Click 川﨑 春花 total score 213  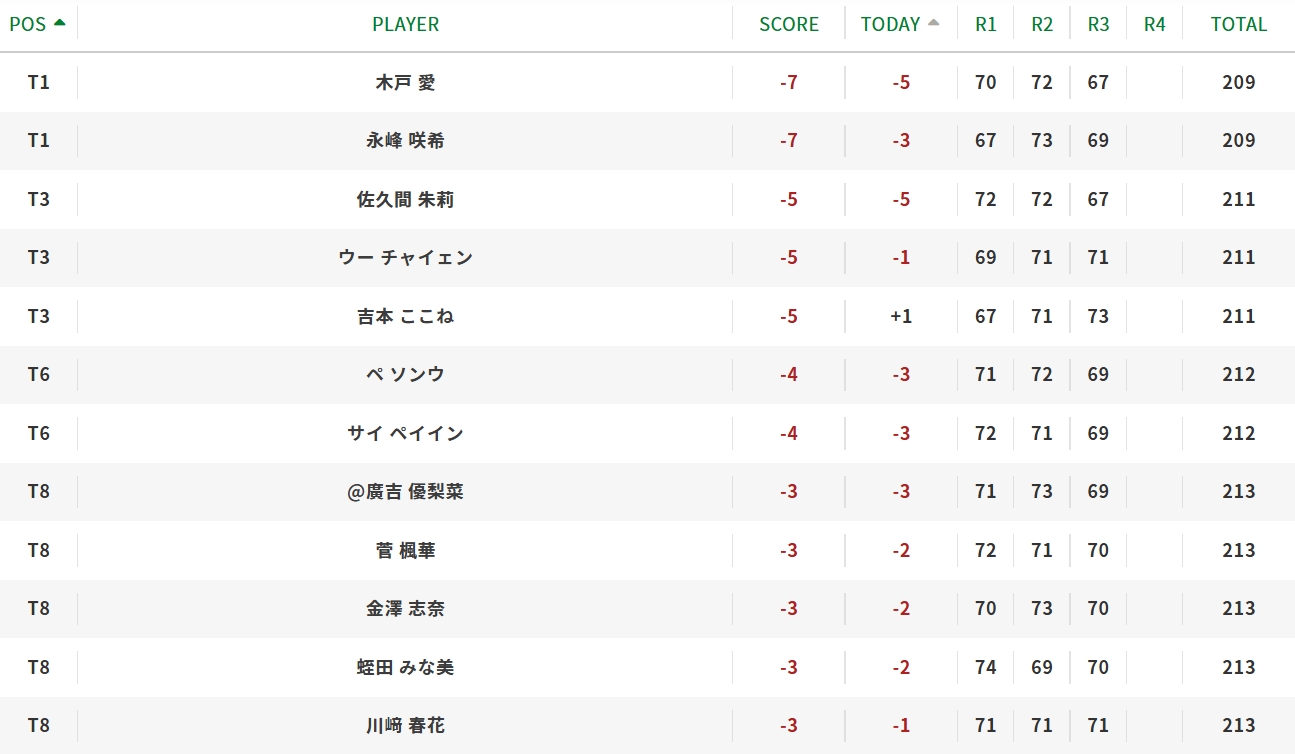click(x=1238, y=726)
